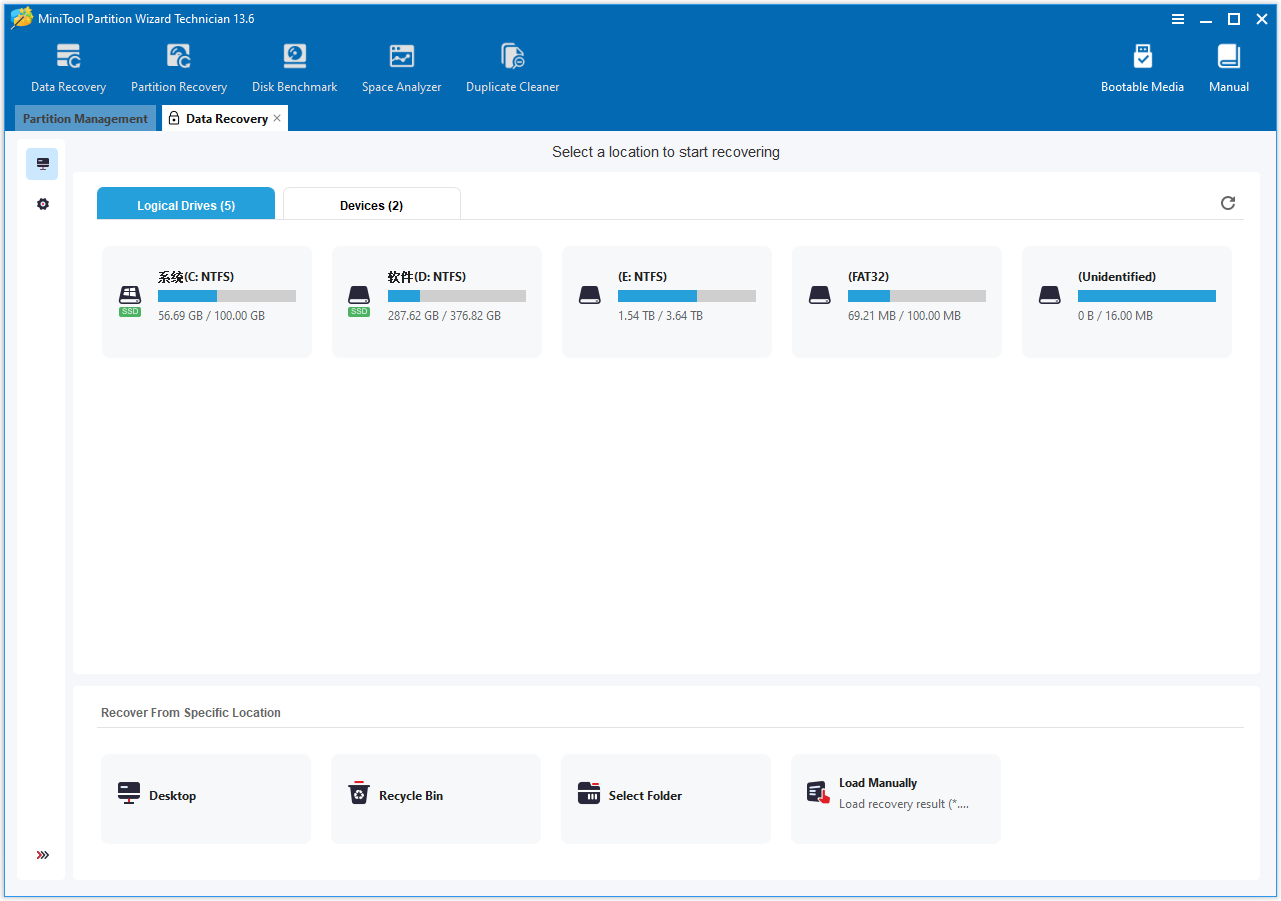
Task: Switch to the Partition Management tab
Action: (85, 119)
